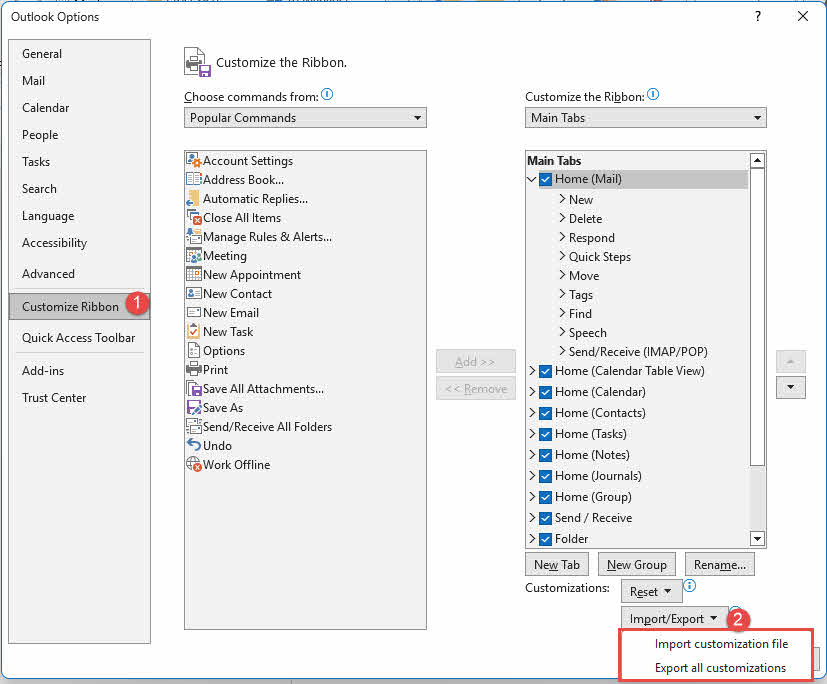Toggle the Home (Calendar) checkbox
This screenshot has height=684, width=827.
click(543, 391)
